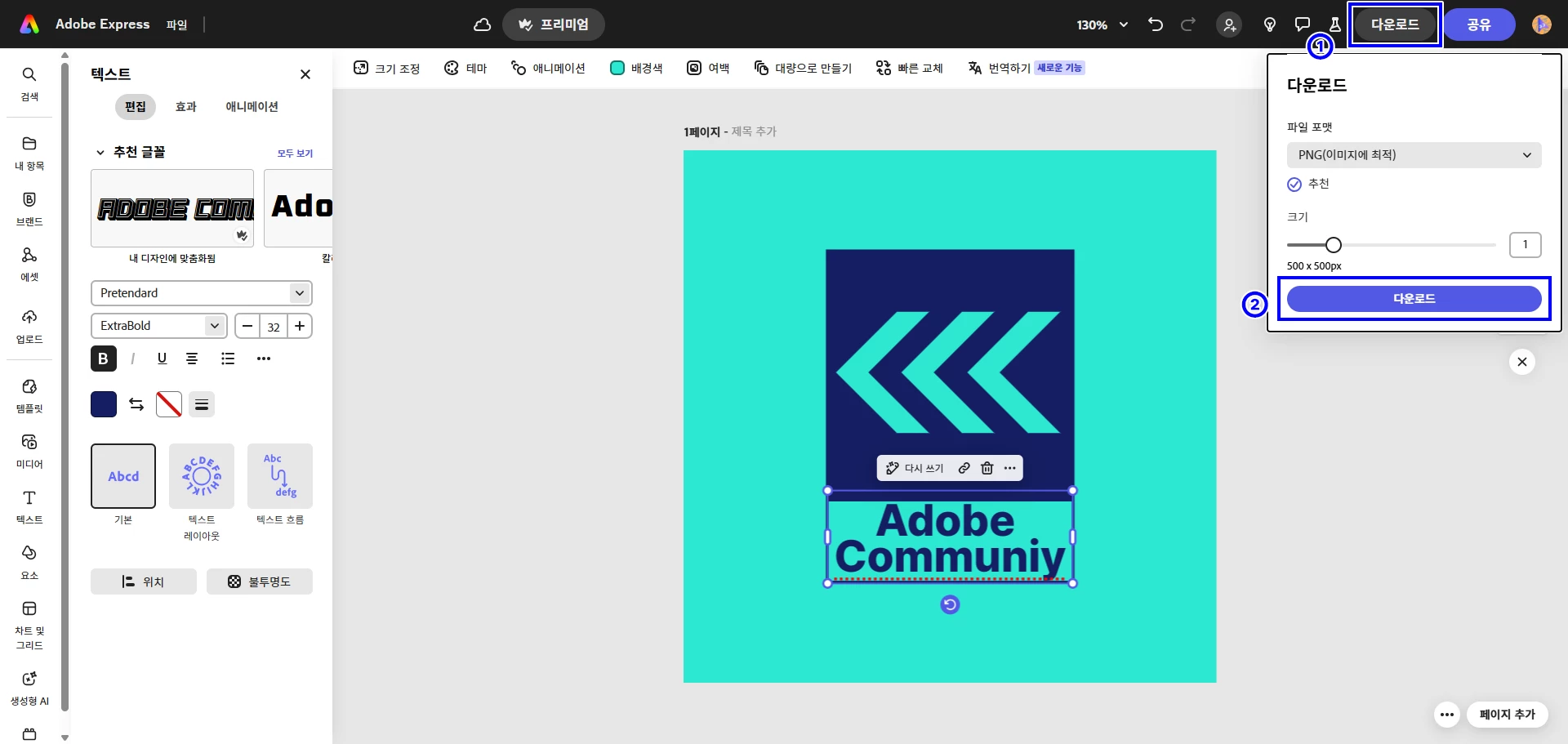The image size is (1568, 744).
Task: Open 여백 in the top toolbar
Action: pos(708,68)
